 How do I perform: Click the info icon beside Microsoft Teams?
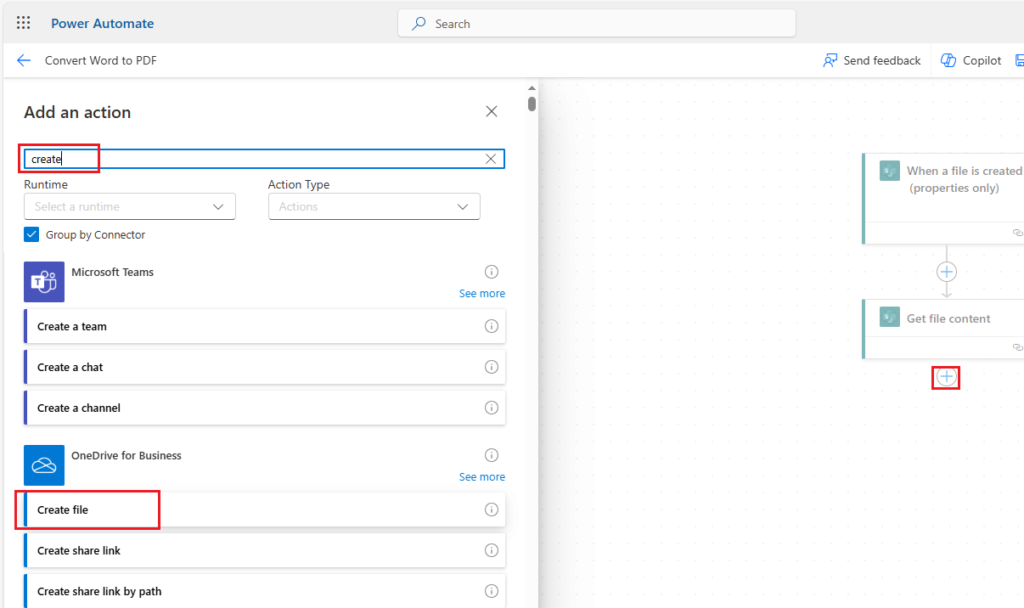[491, 271]
